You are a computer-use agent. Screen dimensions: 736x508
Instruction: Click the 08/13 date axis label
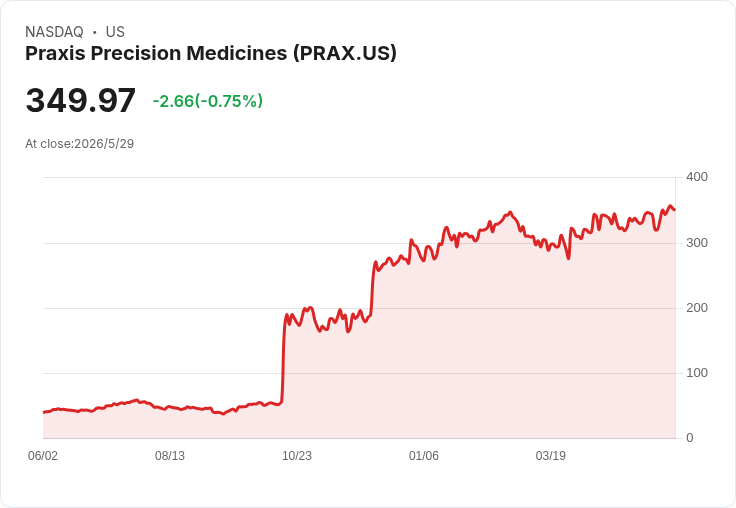point(170,455)
